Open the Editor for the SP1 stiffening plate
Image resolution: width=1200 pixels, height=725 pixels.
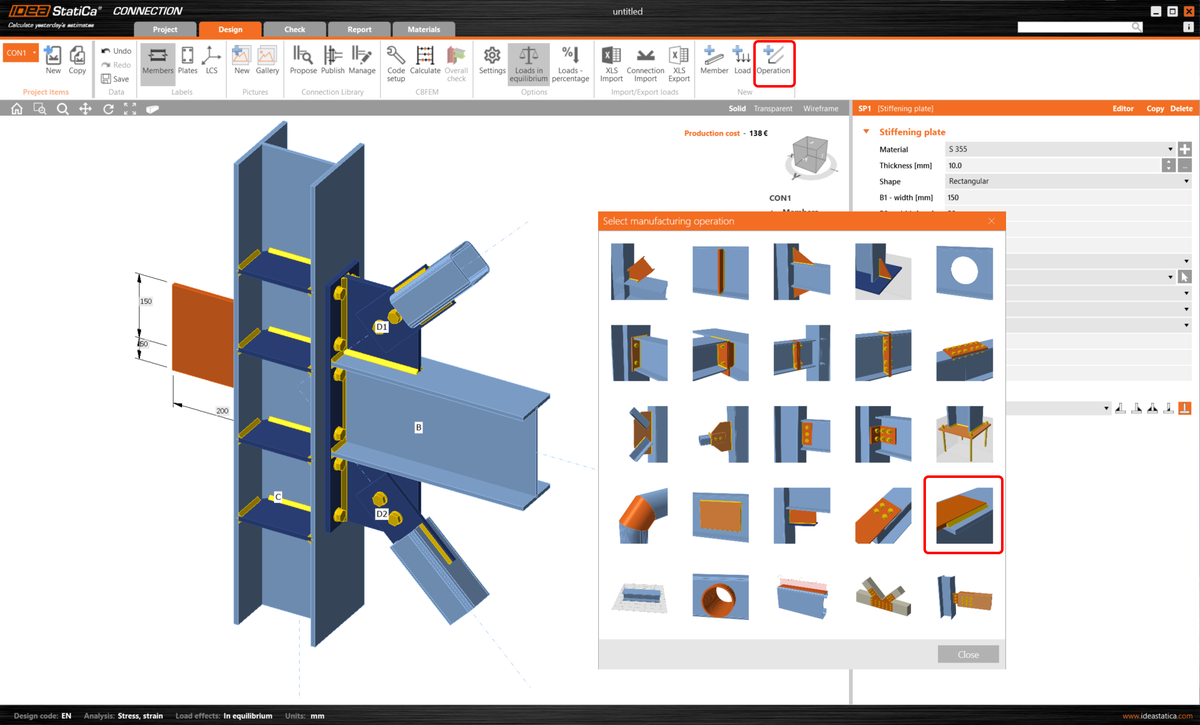click(x=1122, y=107)
